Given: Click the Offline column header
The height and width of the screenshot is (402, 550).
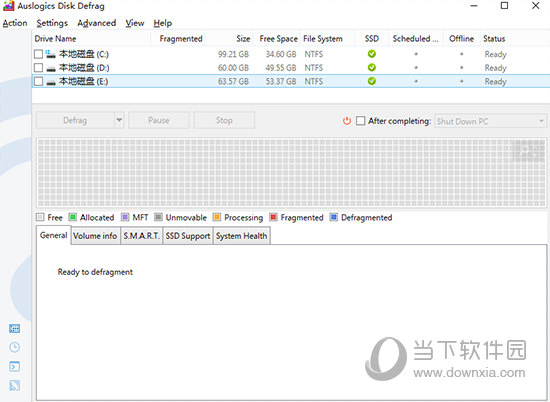Looking at the screenshot, I should point(461,39).
